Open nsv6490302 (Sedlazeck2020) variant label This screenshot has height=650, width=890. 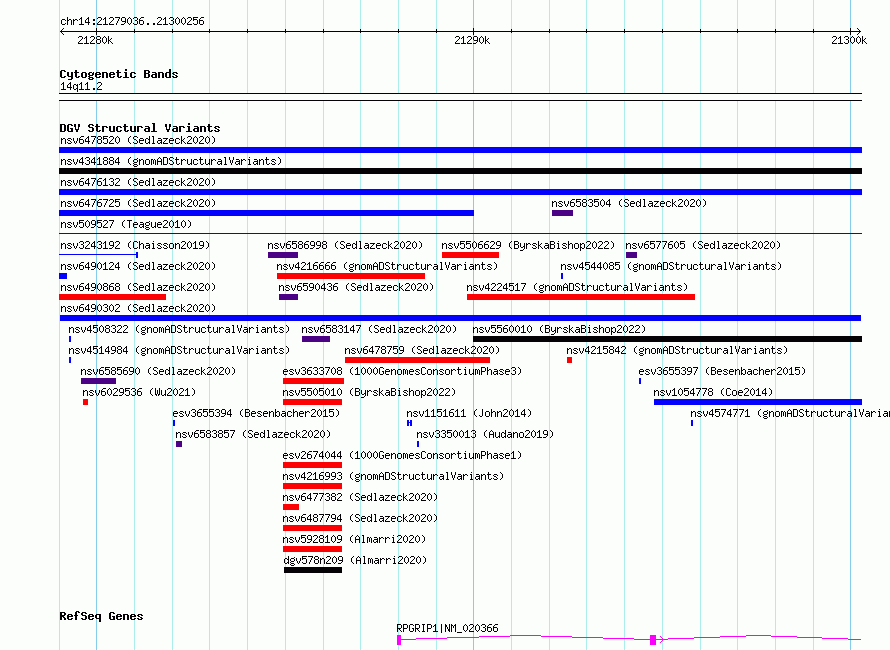[138, 308]
